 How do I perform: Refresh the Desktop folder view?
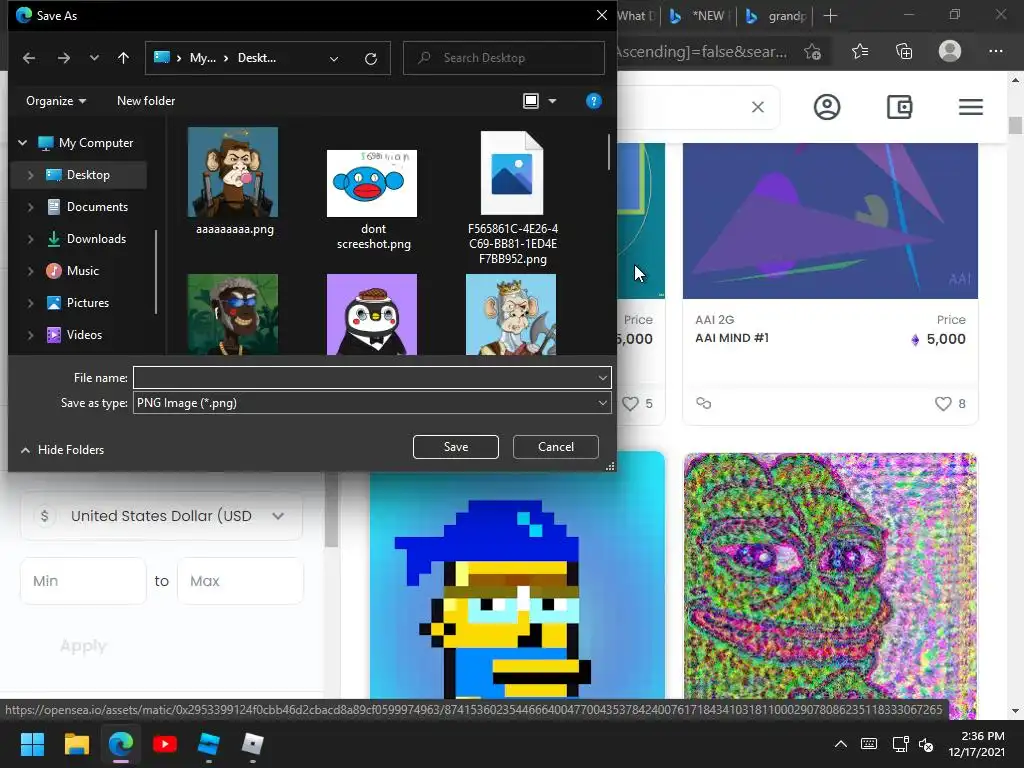371,59
